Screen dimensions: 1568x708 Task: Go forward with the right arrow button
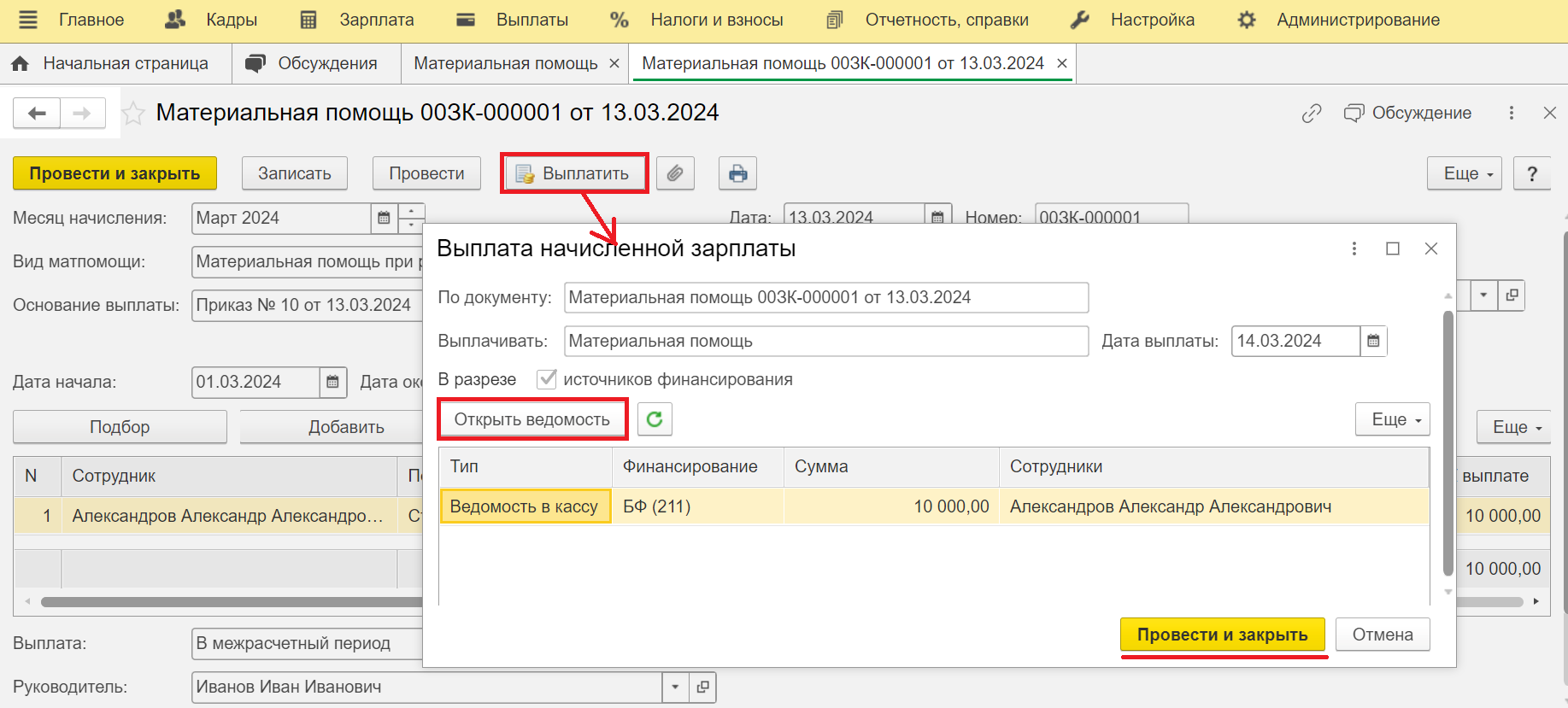[82, 113]
